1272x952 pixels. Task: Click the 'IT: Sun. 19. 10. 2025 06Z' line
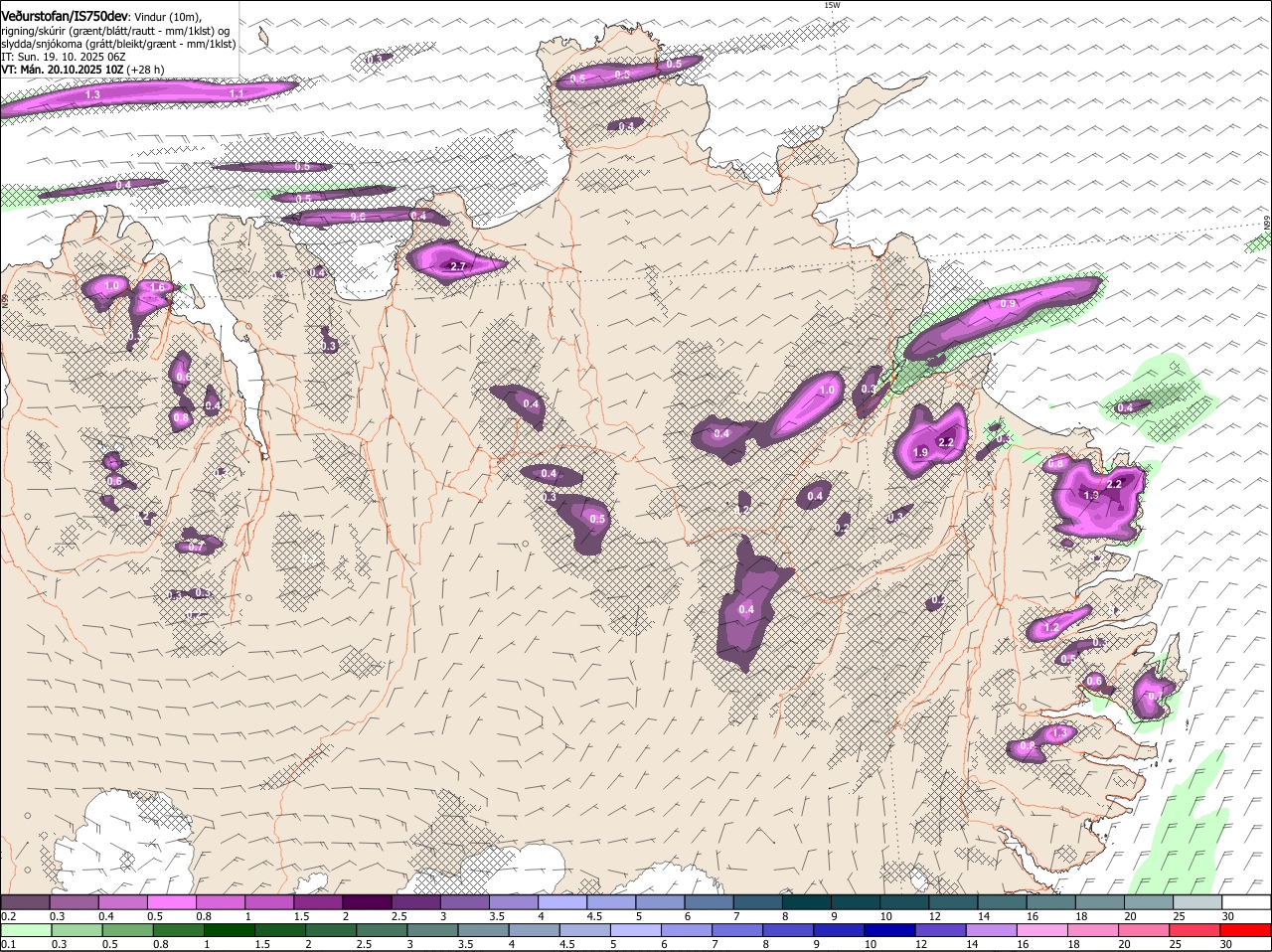pyautogui.click(x=63, y=57)
